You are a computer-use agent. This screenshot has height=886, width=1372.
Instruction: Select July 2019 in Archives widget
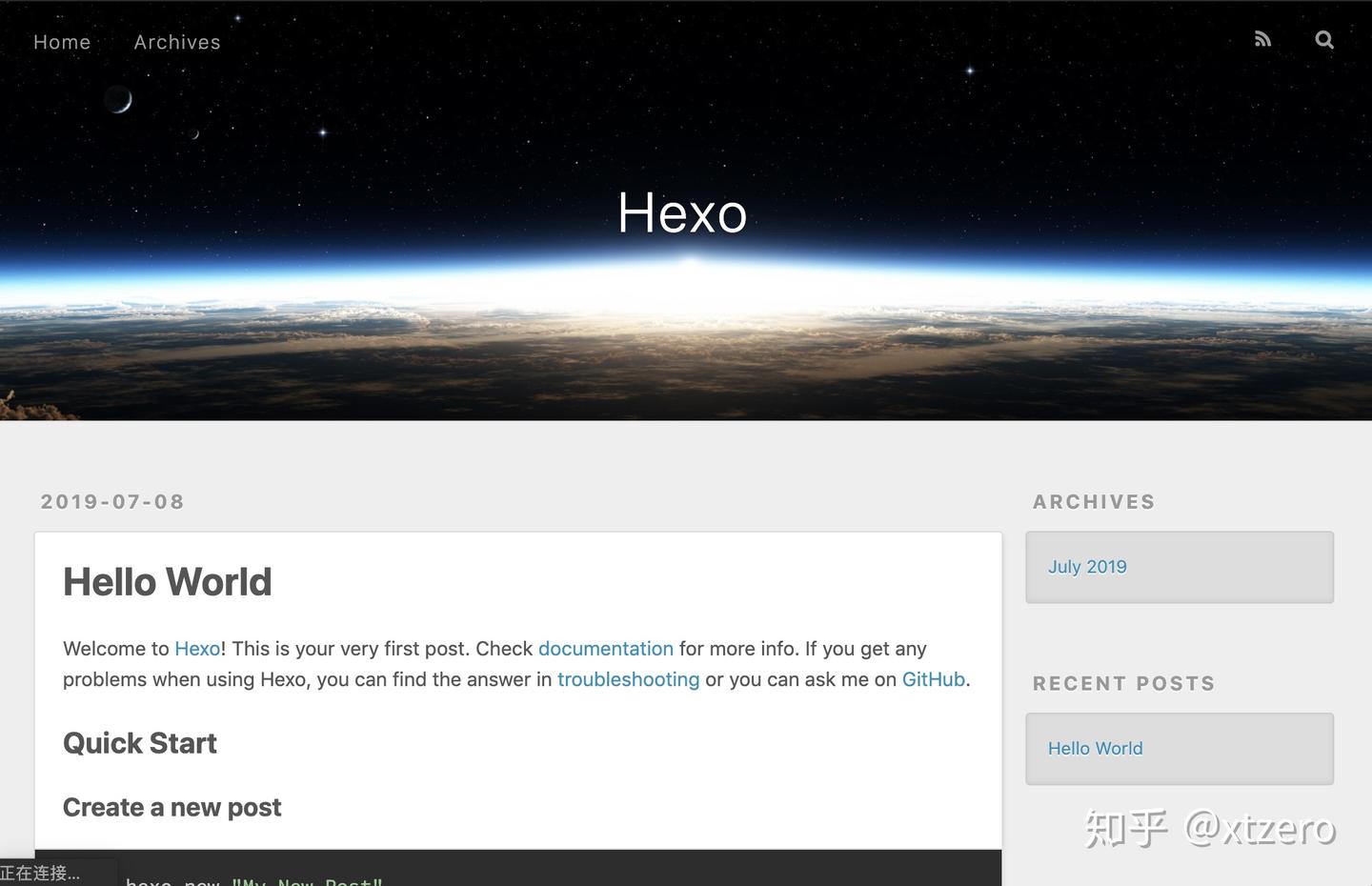1087,567
